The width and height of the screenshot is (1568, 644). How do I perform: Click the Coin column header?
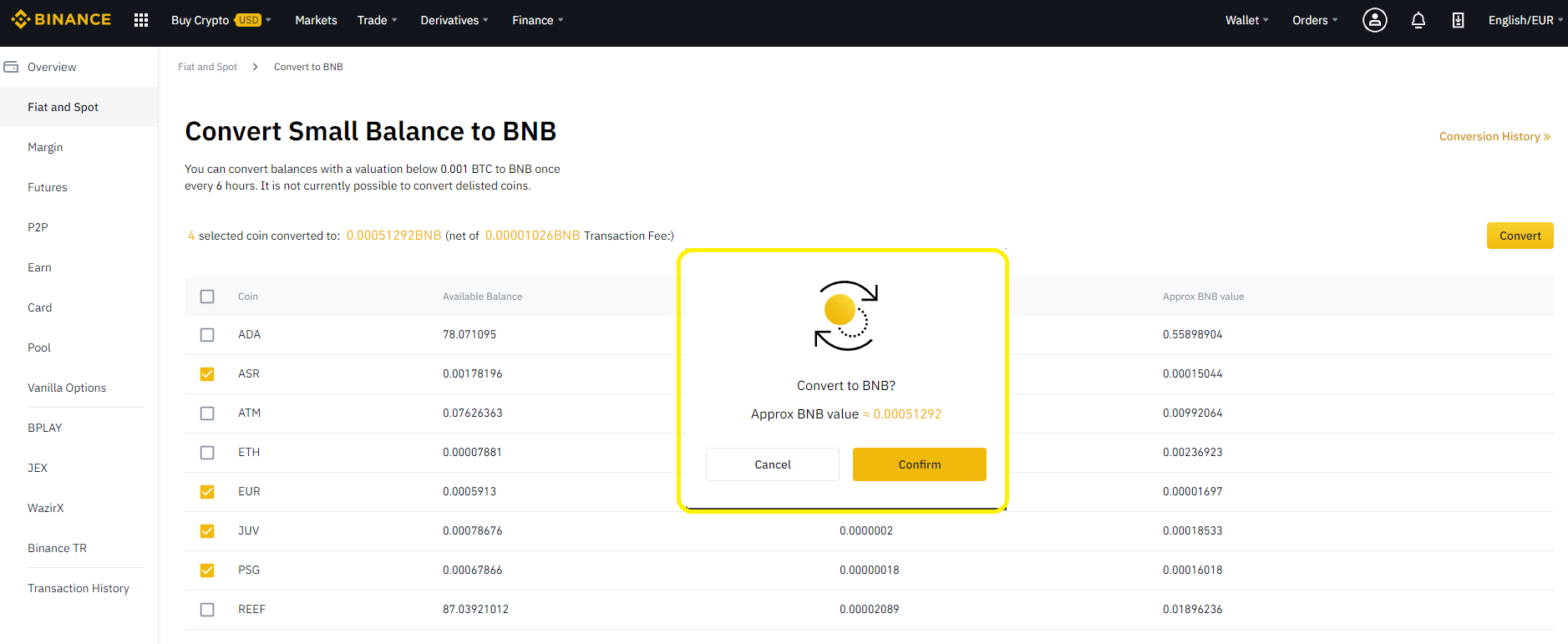pos(248,297)
